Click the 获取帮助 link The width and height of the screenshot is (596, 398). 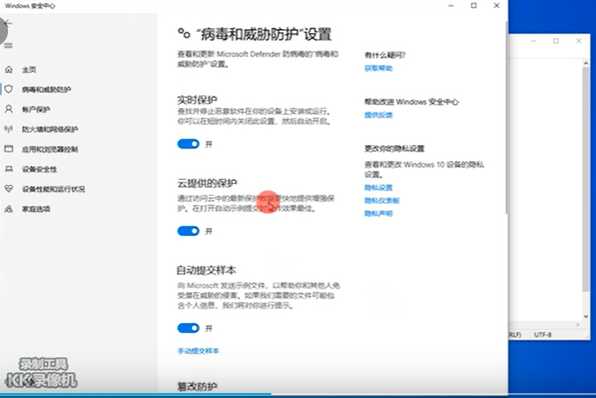click(x=378, y=68)
